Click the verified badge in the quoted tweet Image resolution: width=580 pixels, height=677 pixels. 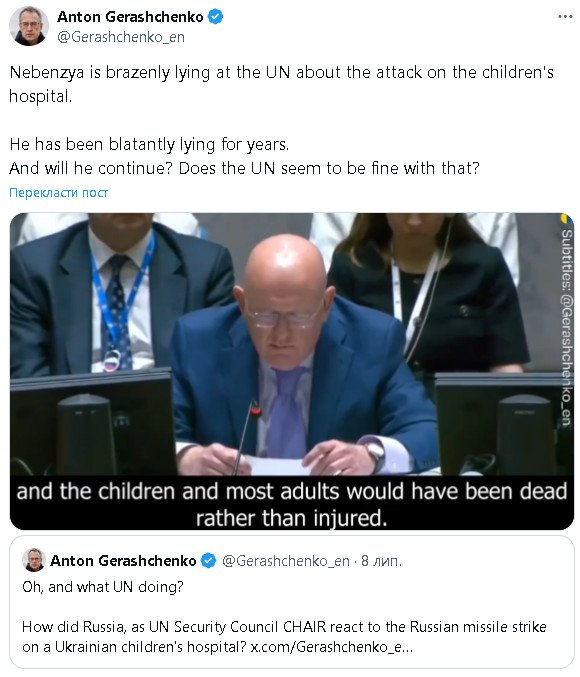pyautogui.click(x=209, y=560)
